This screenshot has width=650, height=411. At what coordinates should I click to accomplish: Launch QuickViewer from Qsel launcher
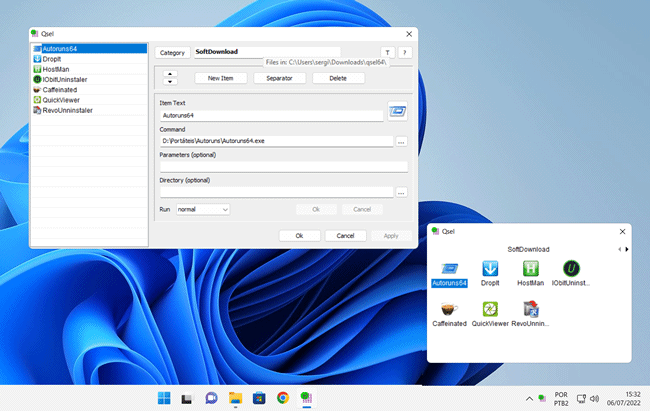point(490,314)
